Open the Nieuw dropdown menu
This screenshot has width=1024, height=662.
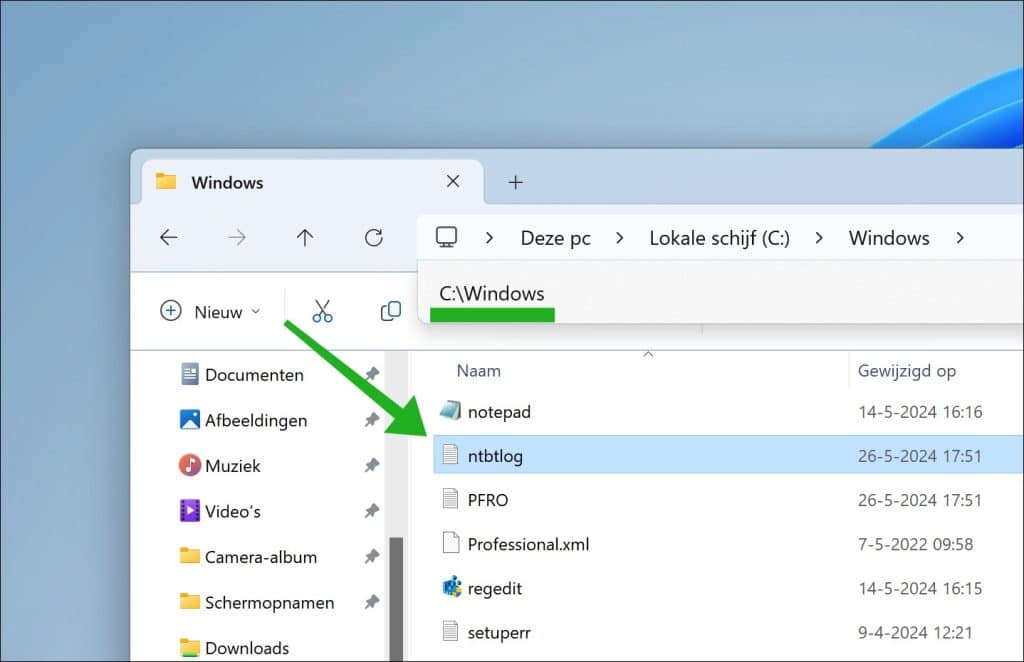(x=210, y=311)
